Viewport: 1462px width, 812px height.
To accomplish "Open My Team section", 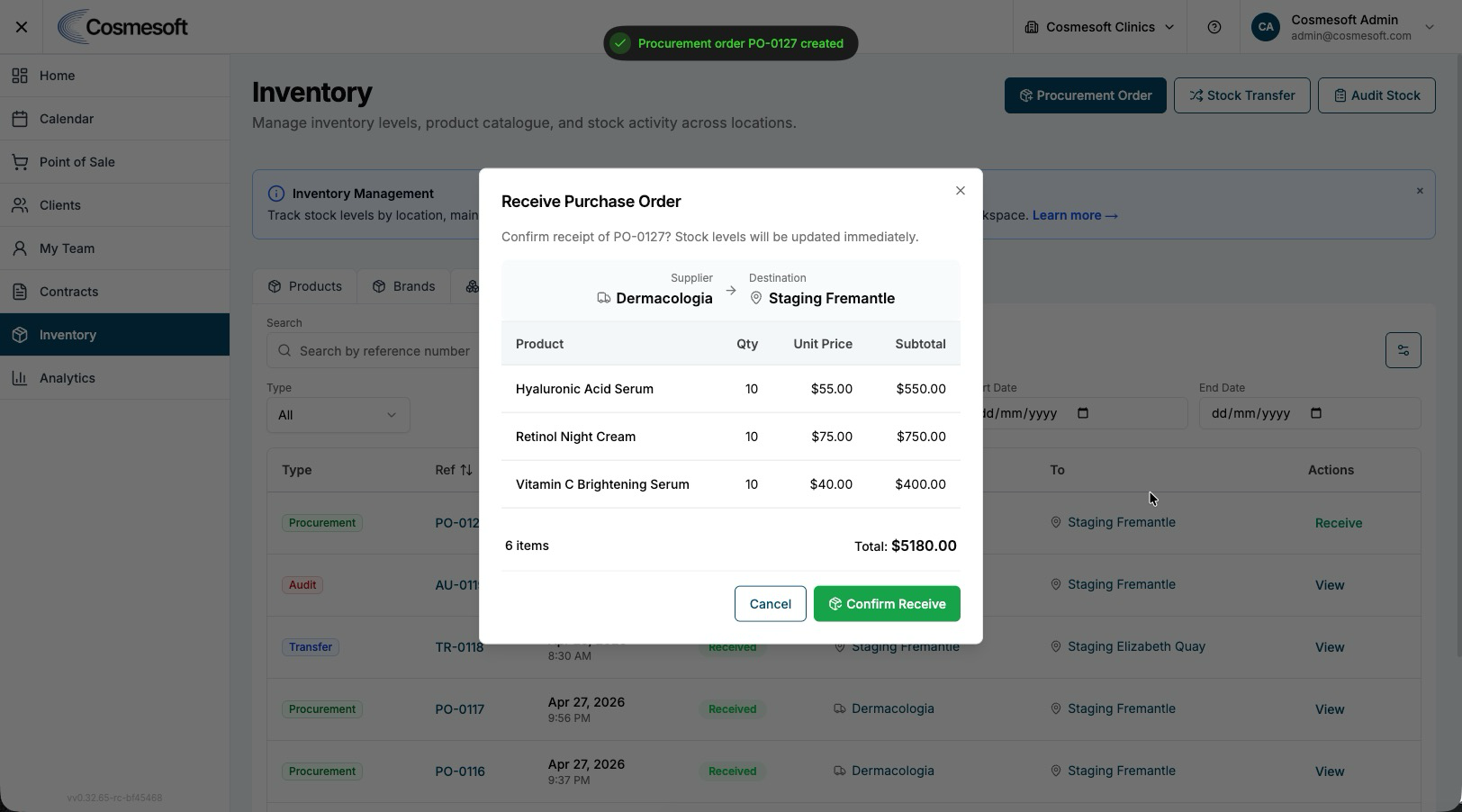I will tap(114, 248).
